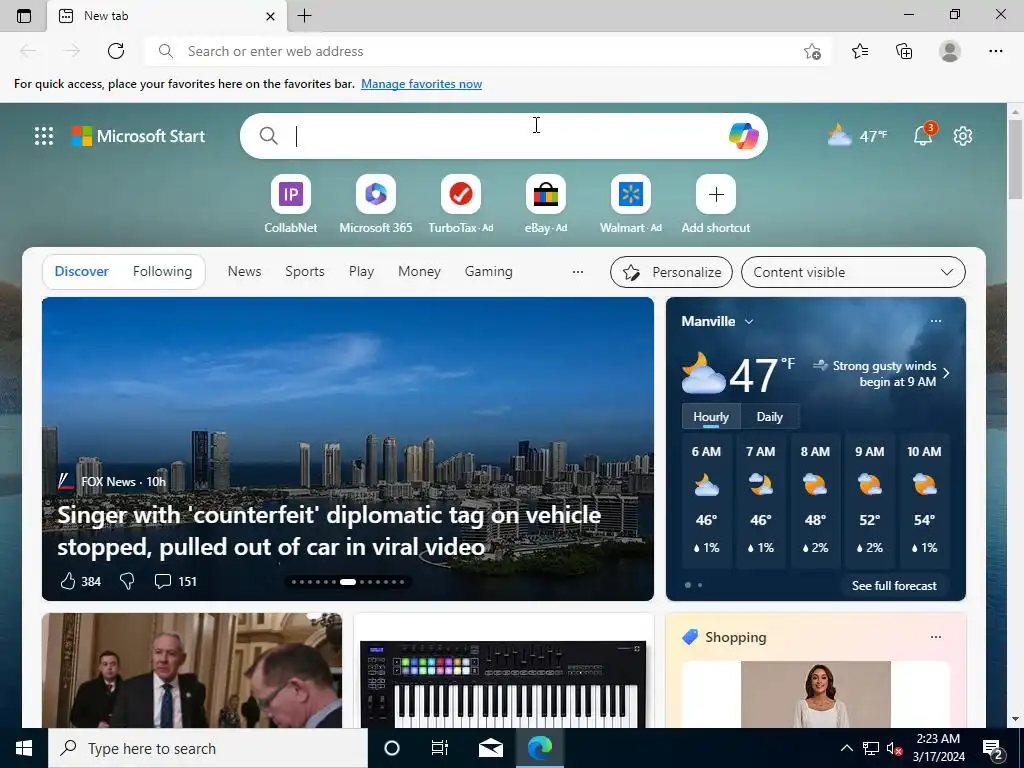The image size is (1024, 768).
Task: Click the Windows taskbar search box
Action: 208,748
